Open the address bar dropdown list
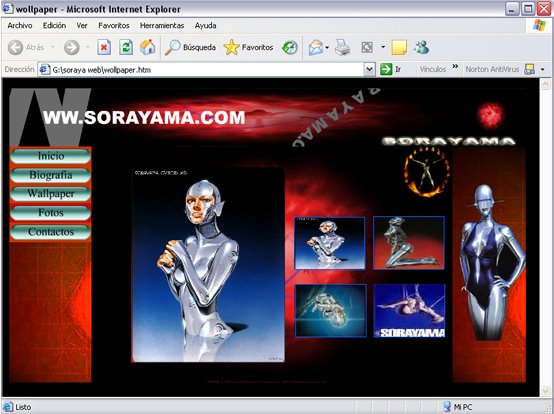 tap(369, 69)
